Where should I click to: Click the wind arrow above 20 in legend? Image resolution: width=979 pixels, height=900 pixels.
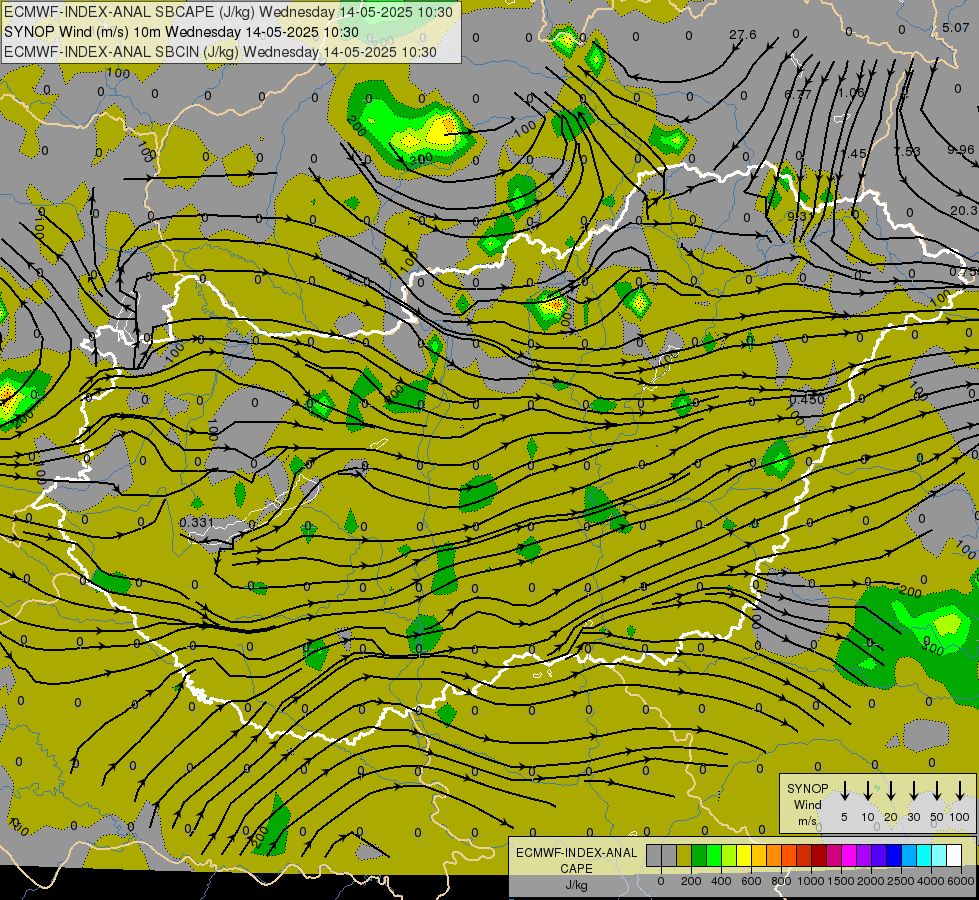coord(890,790)
